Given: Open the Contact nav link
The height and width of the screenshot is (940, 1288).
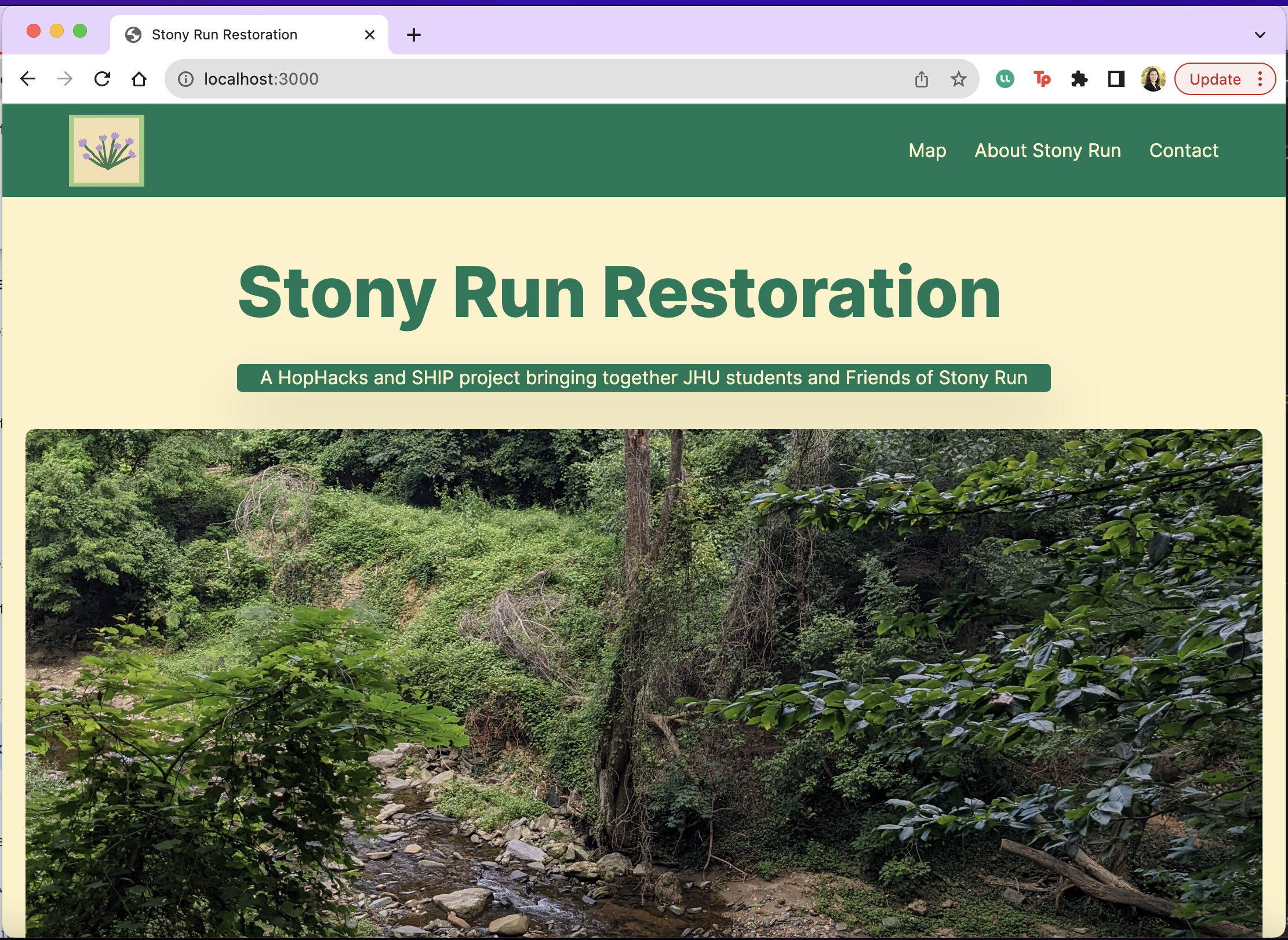Looking at the screenshot, I should 1184,151.
